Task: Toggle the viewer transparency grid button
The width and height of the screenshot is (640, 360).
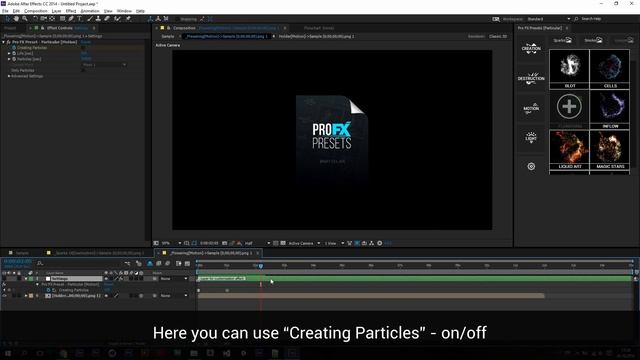Action: point(283,243)
